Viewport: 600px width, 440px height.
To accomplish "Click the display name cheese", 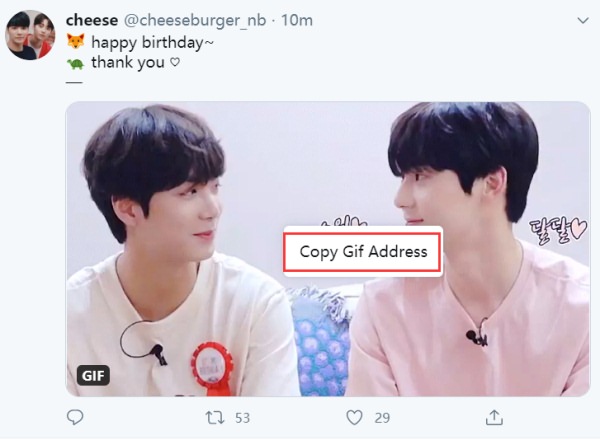I will [92, 20].
